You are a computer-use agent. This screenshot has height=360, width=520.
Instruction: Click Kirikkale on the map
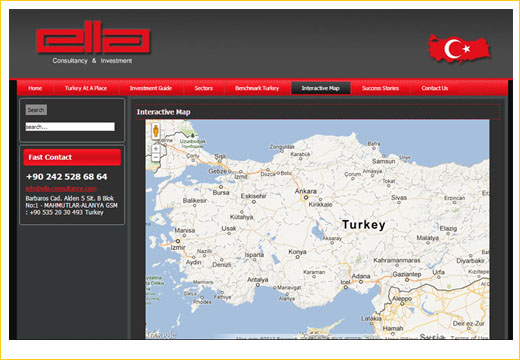point(320,204)
